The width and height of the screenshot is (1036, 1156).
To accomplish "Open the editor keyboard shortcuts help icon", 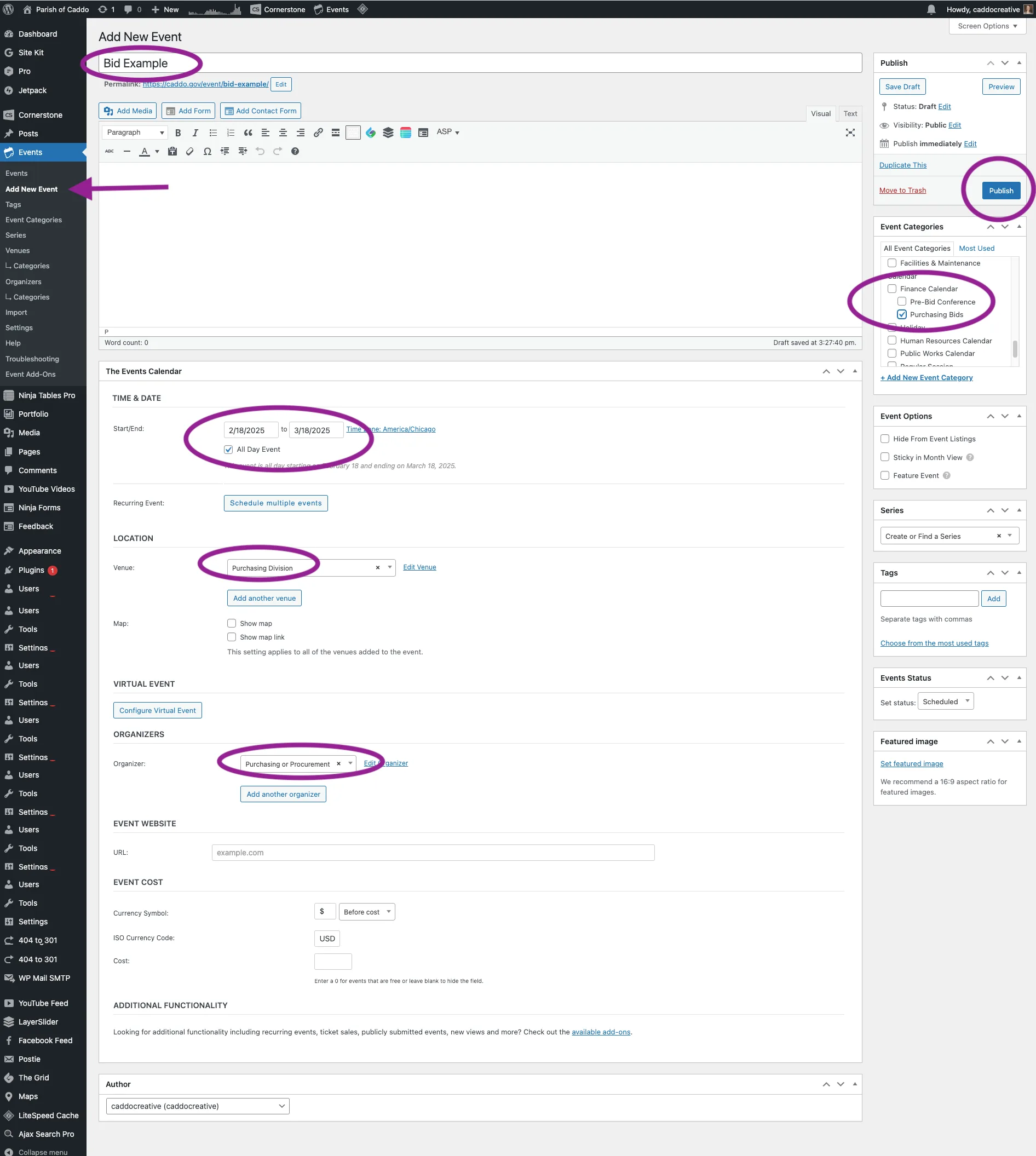I will point(295,151).
